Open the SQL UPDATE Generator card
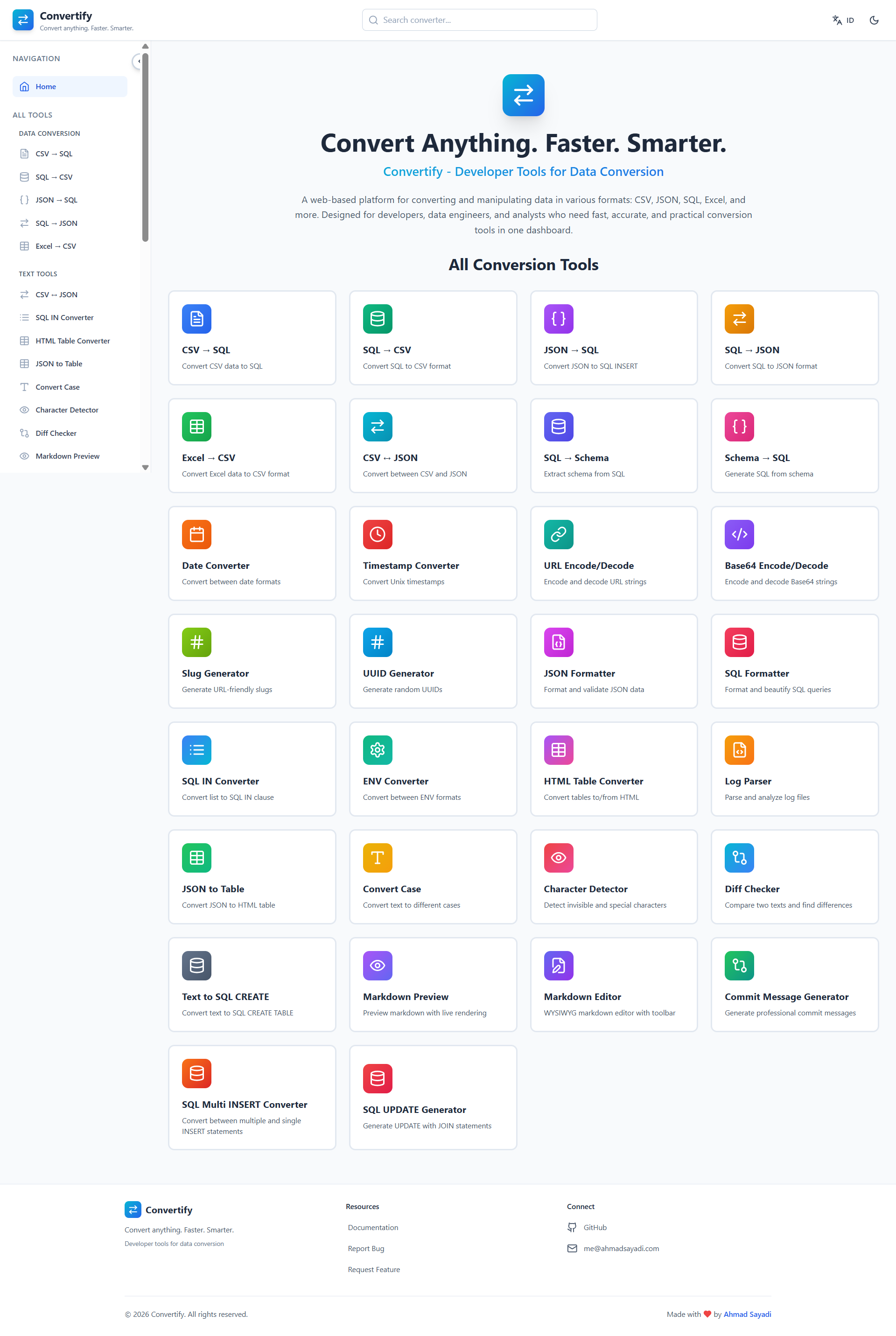Viewport: 896px width, 1336px height. pyautogui.click(x=433, y=1098)
